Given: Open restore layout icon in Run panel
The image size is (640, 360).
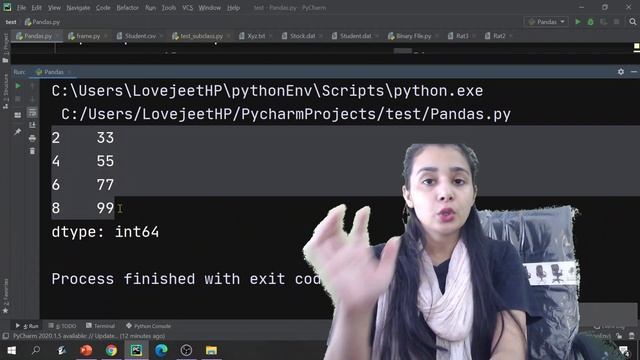Looking at the screenshot, I should pyautogui.click(x=18, y=115).
